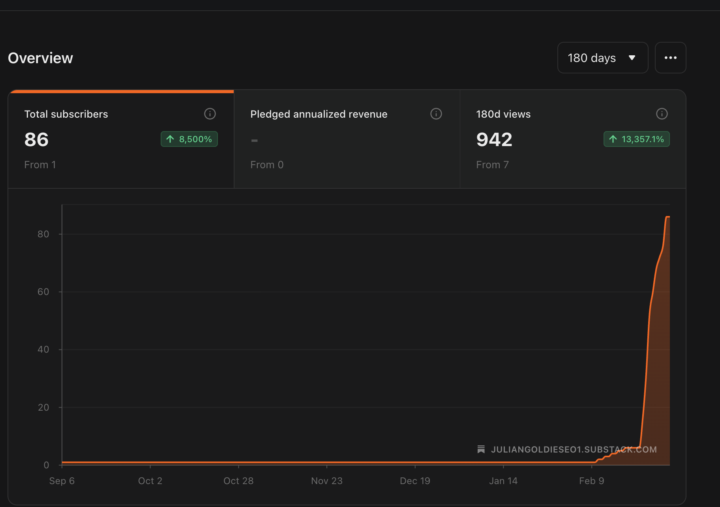The height and width of the screenshot is (507, 720).
Task: Click the 86 total subscribers count
Action: pyautogui.click(x=37, y=140)
